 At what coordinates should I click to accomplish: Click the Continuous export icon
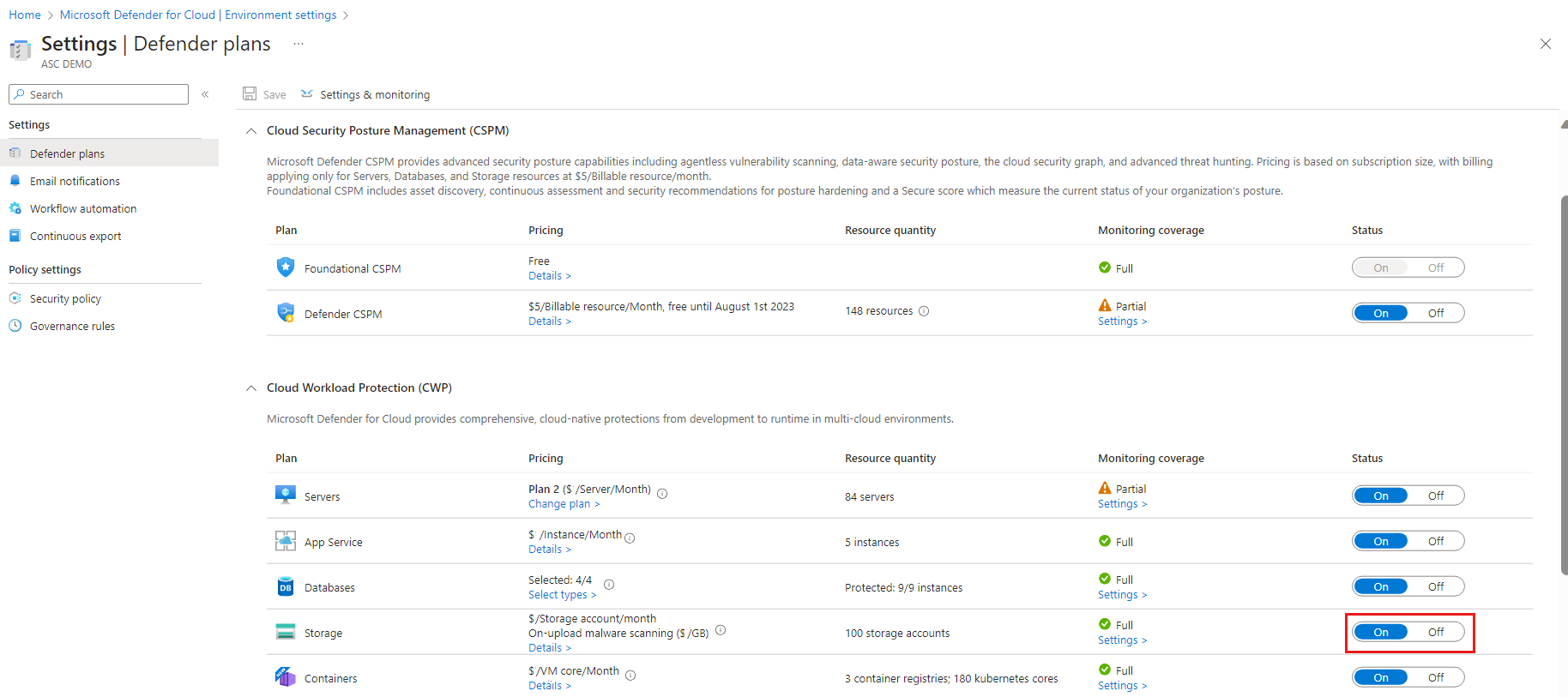click(15, 236)
